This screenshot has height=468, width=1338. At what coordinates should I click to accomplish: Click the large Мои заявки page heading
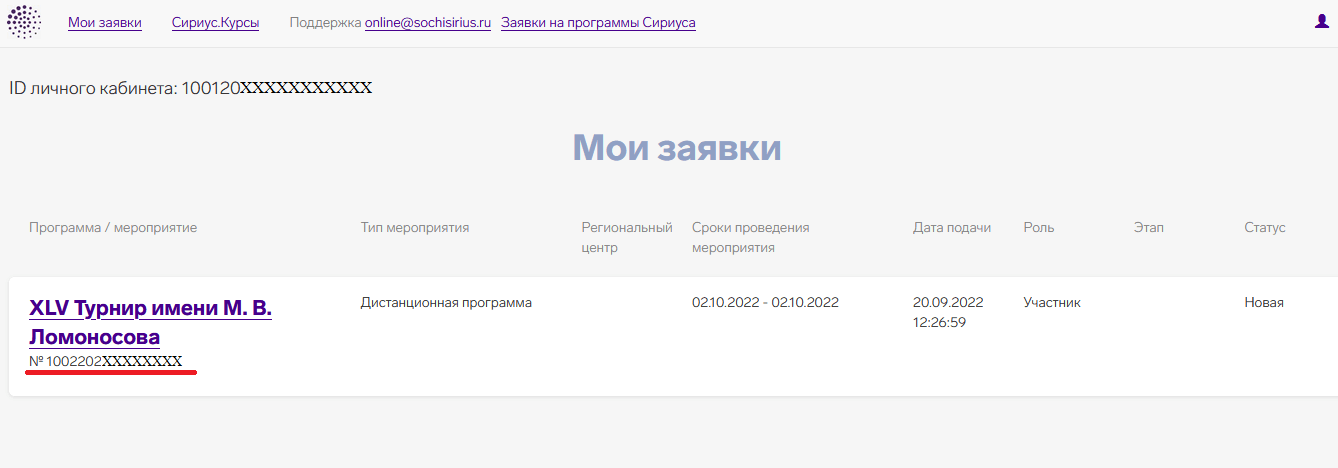click(x=676, y=148)
